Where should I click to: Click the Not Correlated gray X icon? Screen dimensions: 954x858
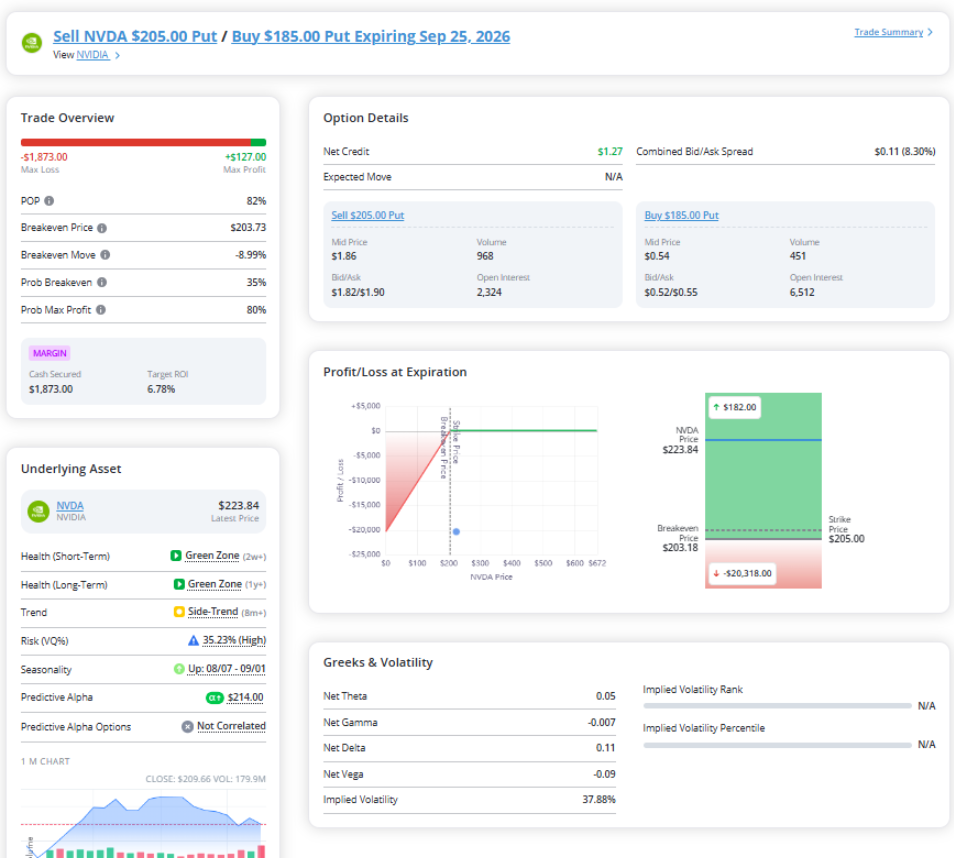tap(187, 727)
